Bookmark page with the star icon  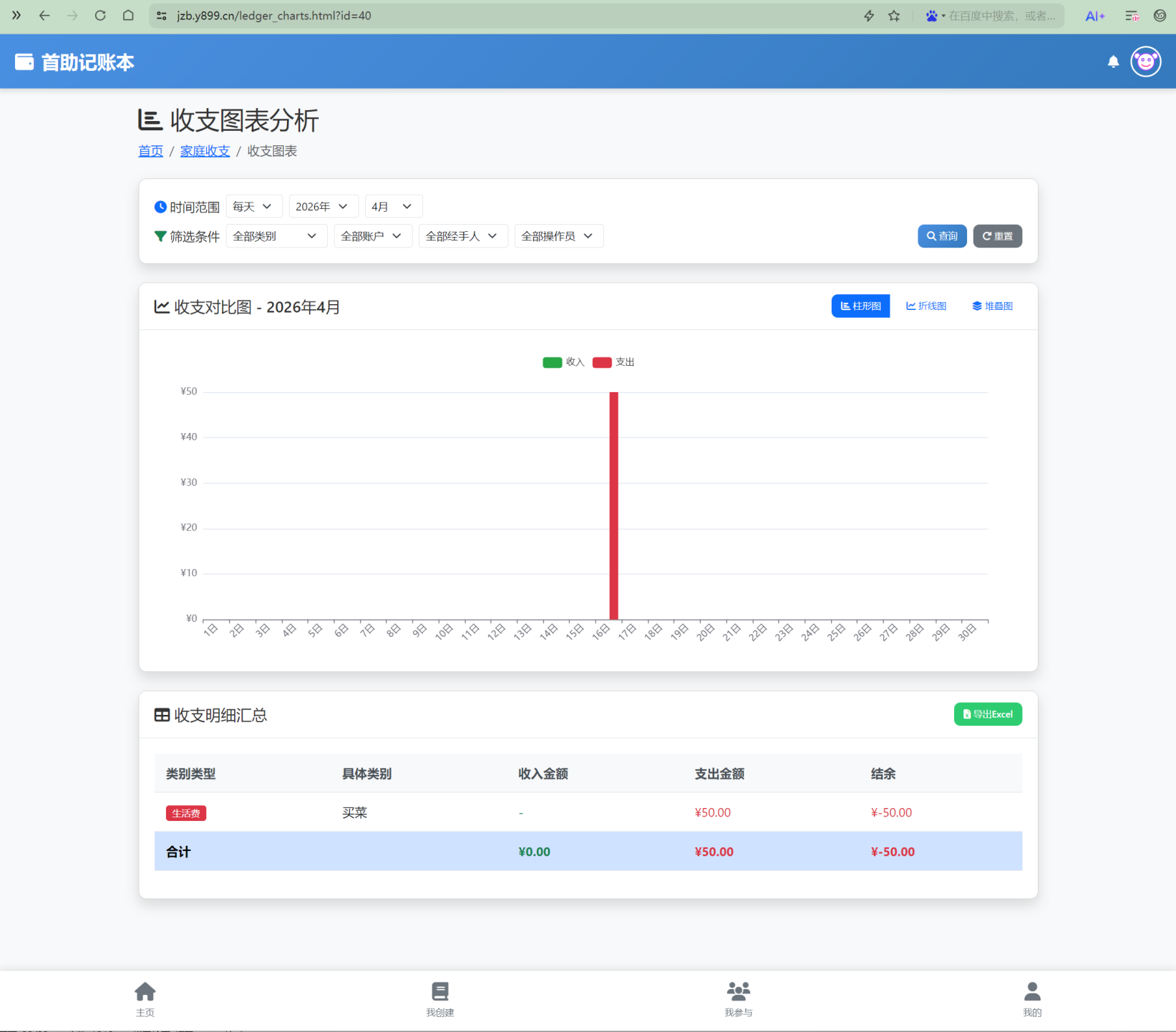click(894, 16)
